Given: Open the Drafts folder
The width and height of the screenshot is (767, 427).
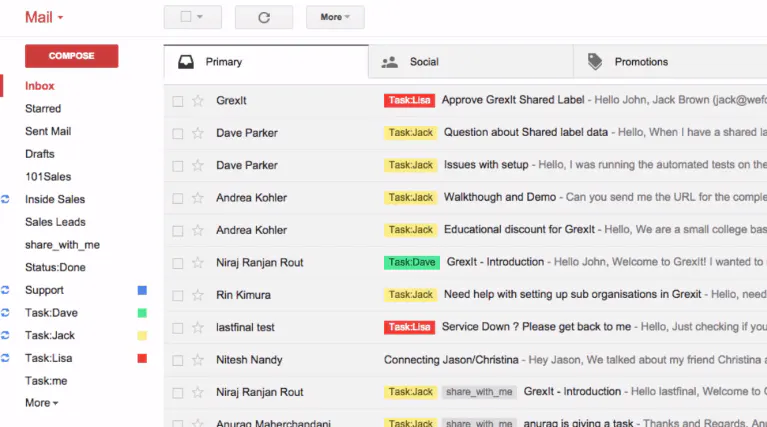Looking at the screenshot, I should point(40,154).
